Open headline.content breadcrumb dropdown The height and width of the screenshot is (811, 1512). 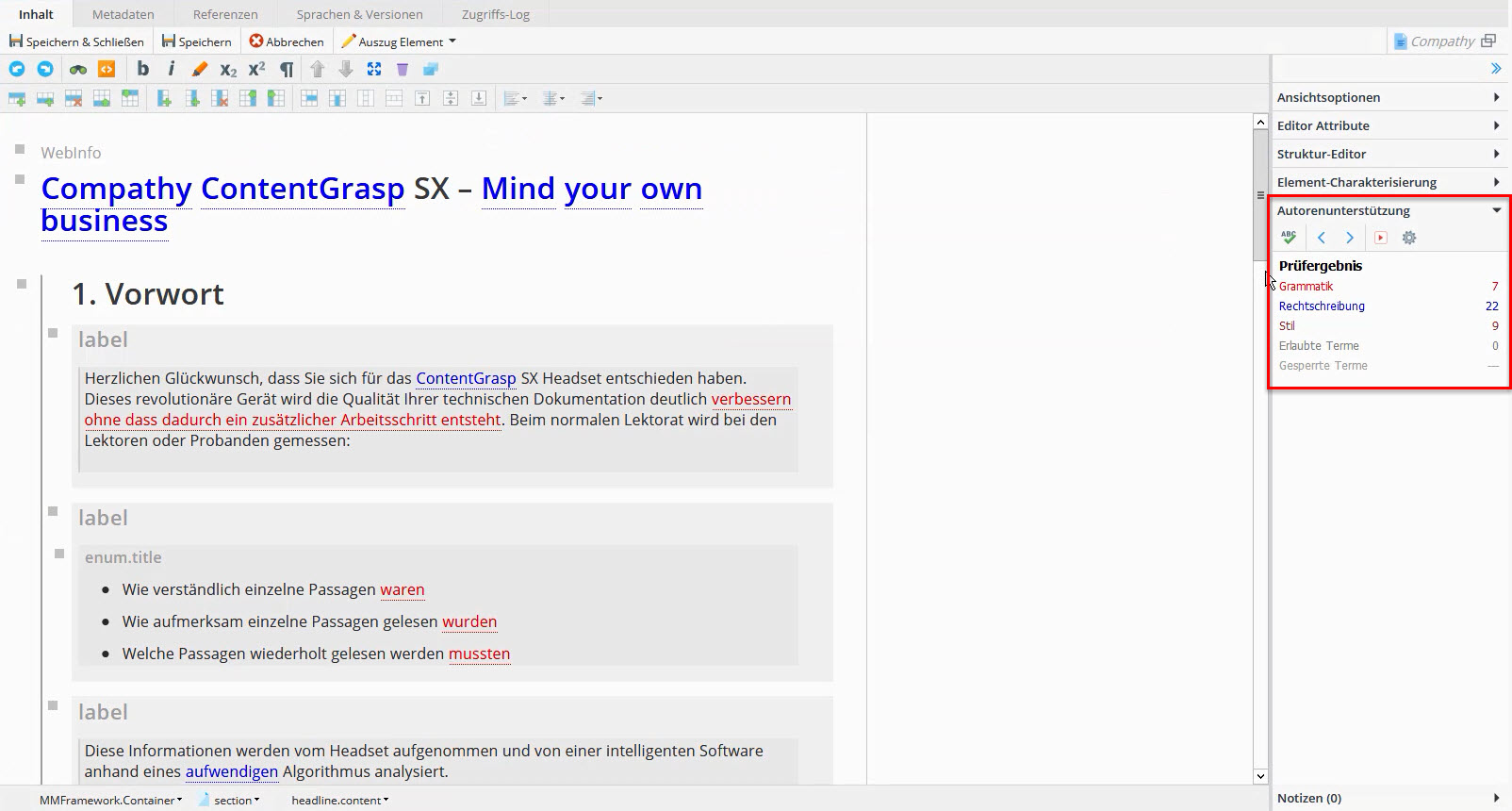tap(339, 800)
